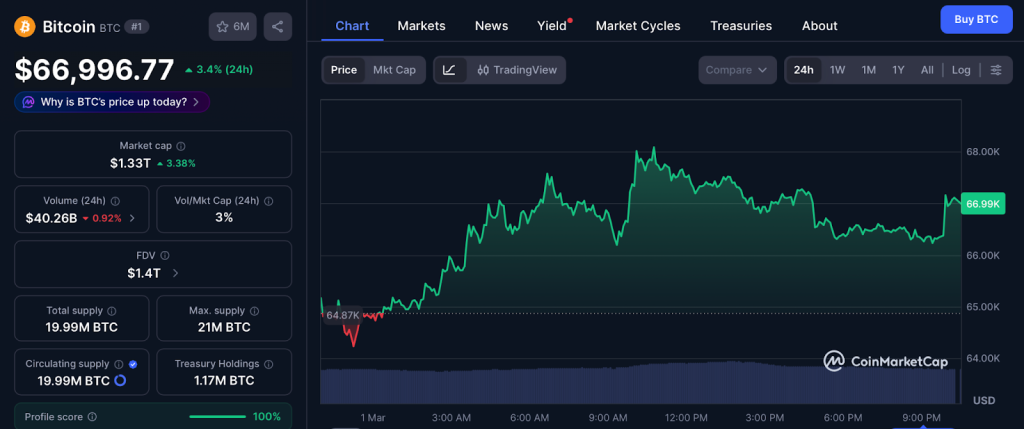
Task: Switch to line chart icon
Action: click(450, 70)
